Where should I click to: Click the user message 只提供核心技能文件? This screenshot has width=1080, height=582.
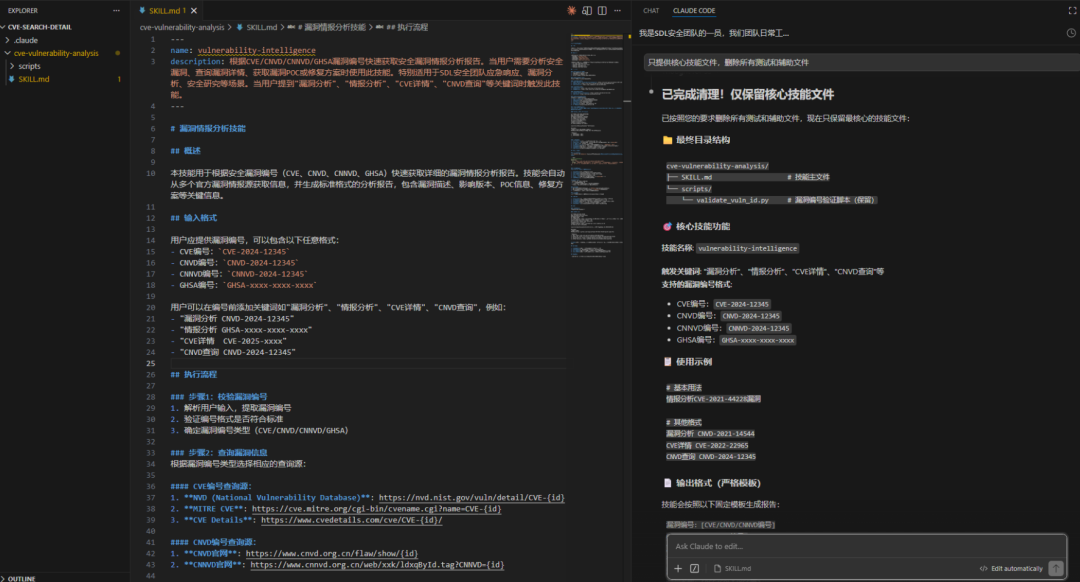pyautogui.click(x=728, y=62)
